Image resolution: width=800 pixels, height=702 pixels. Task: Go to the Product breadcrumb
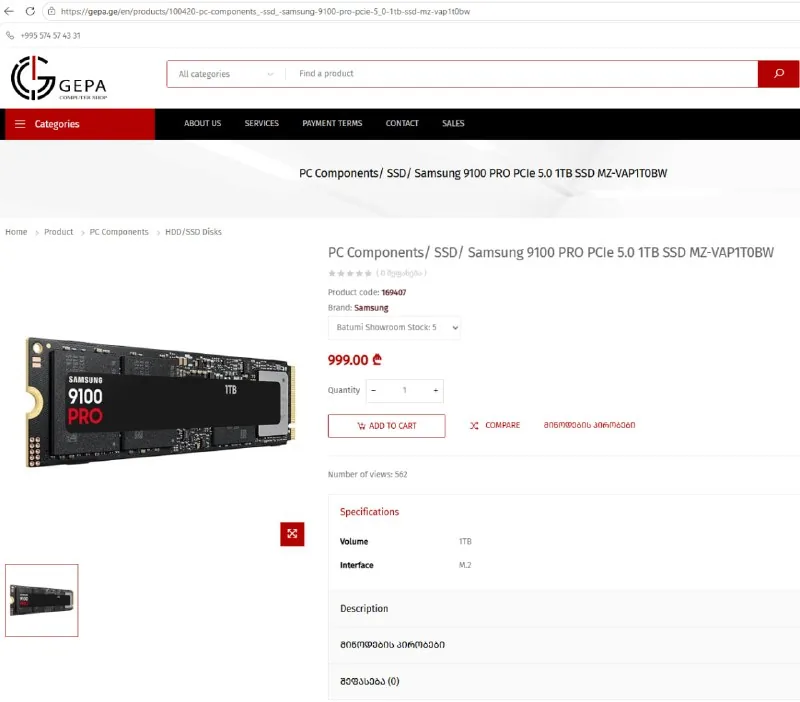(59, 232)
